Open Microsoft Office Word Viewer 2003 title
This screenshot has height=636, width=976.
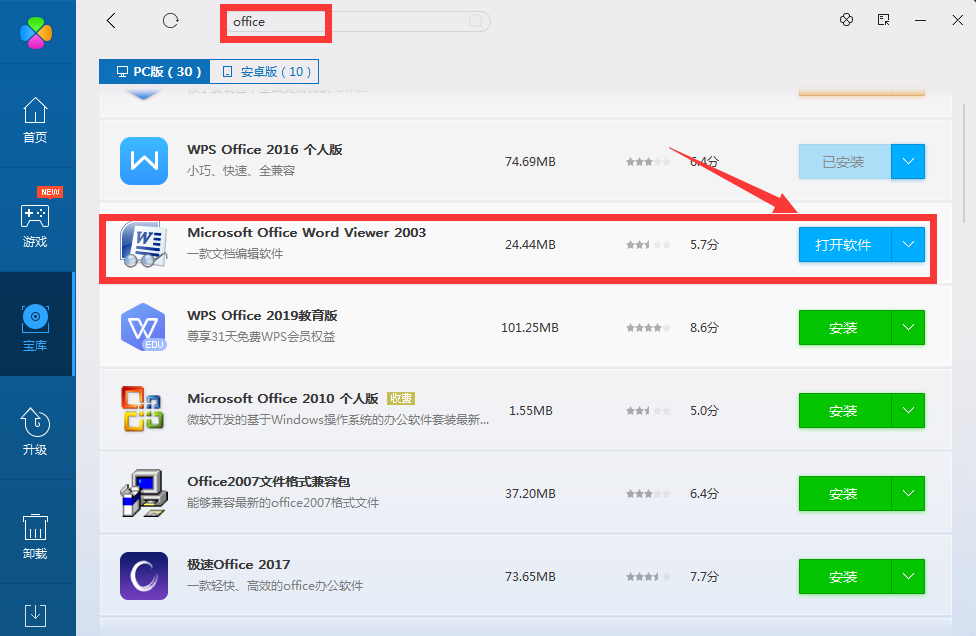pyautogui.click(x=306, y=232)
